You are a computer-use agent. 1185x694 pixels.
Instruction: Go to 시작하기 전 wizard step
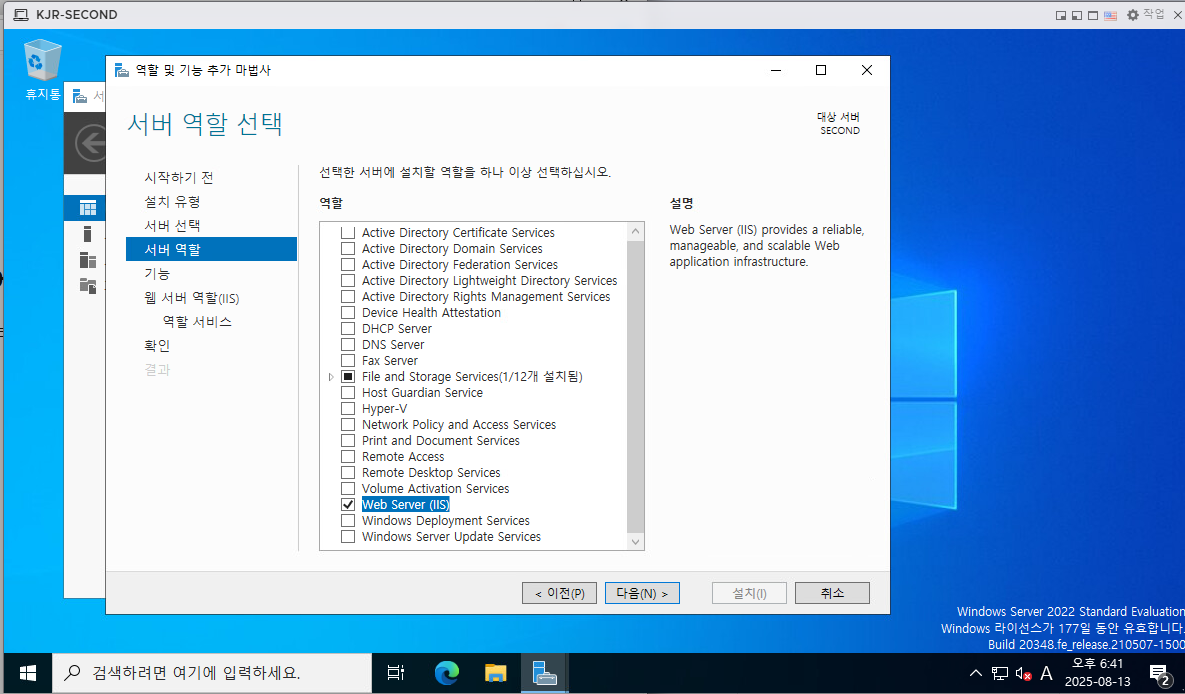point(179,178)
